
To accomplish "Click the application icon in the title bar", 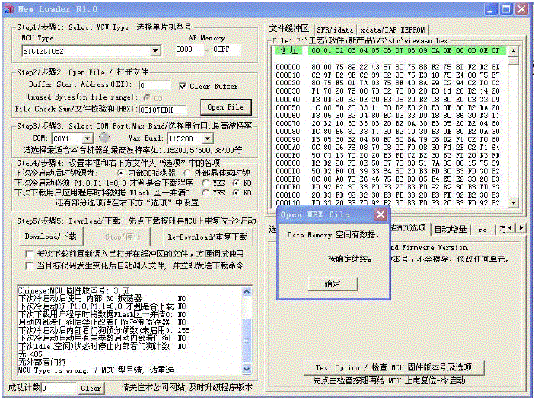I will point(9,9).
